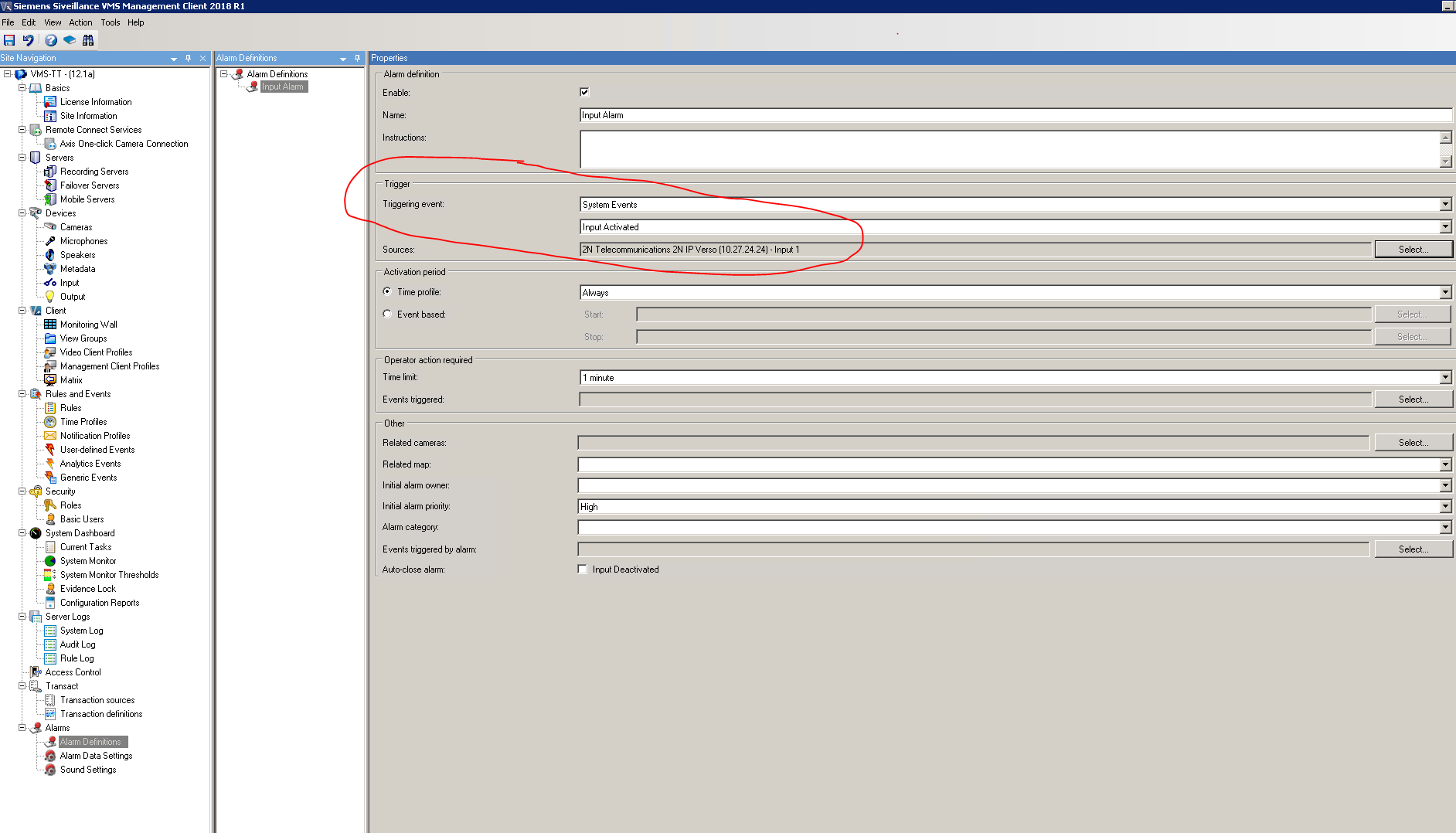This screenshot has height=833, width=1456.
Task: Open the Tools menu
Action: (111, 22)
